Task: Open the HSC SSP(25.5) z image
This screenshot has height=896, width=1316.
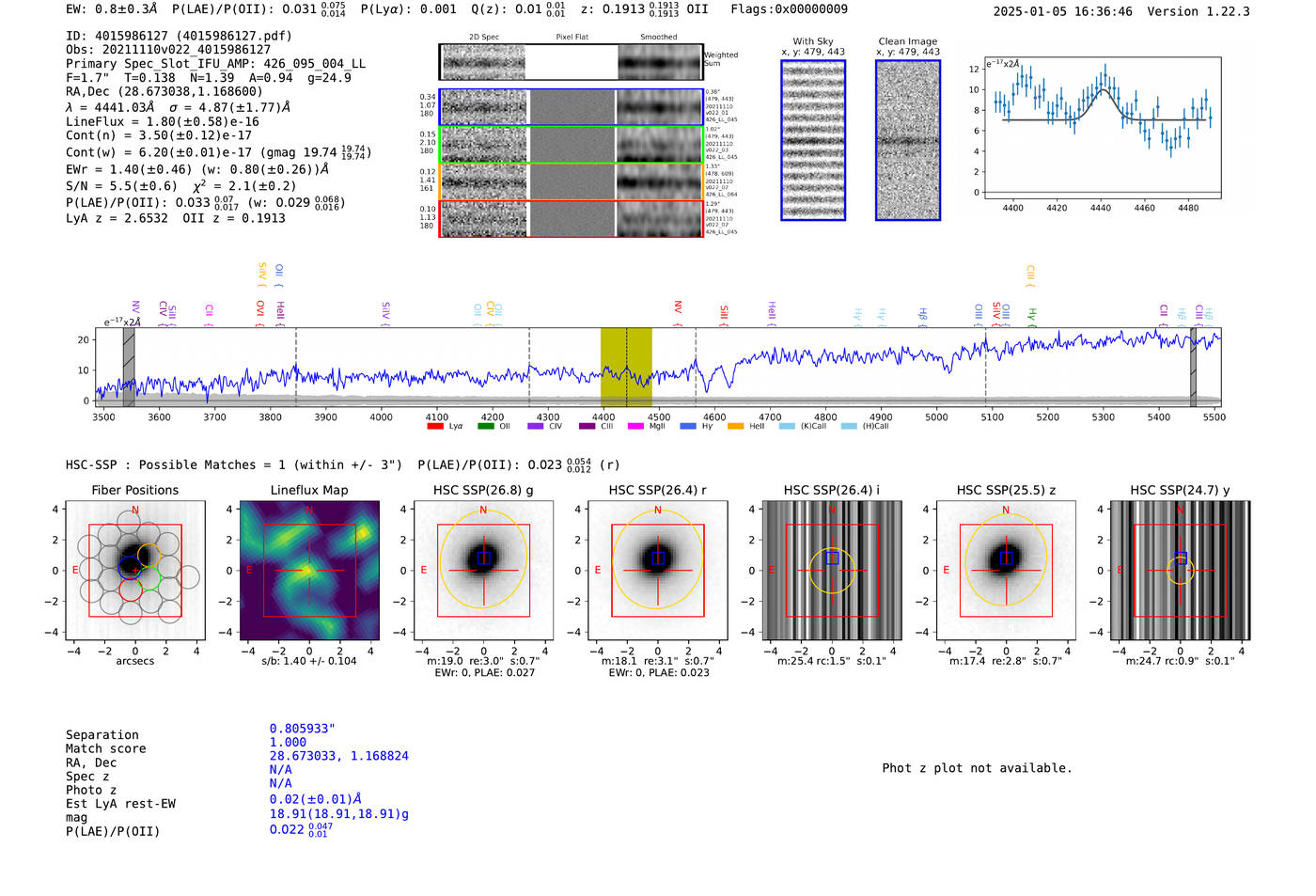Action: click(x=1006, y=571)
